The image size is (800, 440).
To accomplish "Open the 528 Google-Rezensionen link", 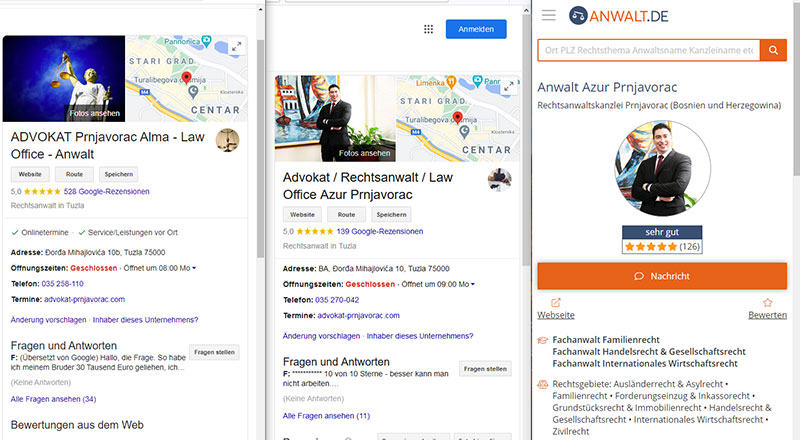I will click(x=106, y=191).
